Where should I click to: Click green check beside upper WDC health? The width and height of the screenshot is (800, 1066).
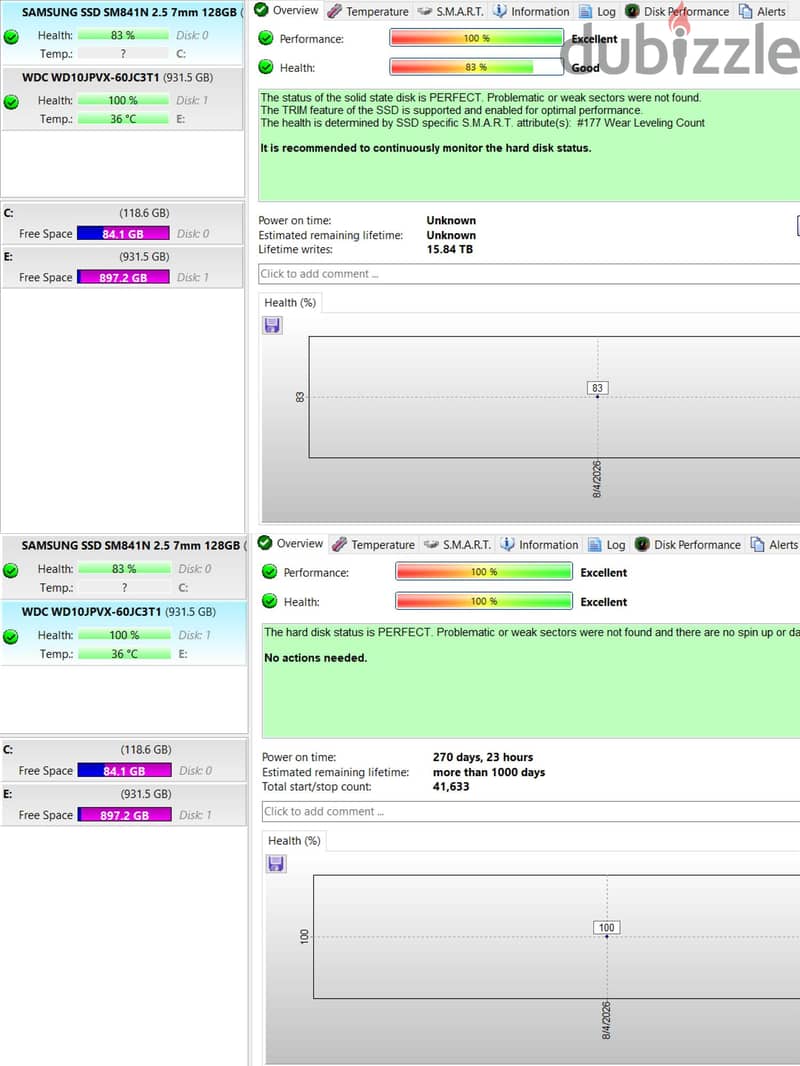(x=11, y=103)
